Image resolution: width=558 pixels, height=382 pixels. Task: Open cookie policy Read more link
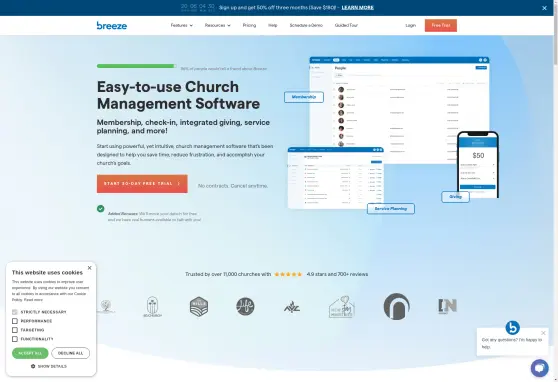(x=33, y=300)
